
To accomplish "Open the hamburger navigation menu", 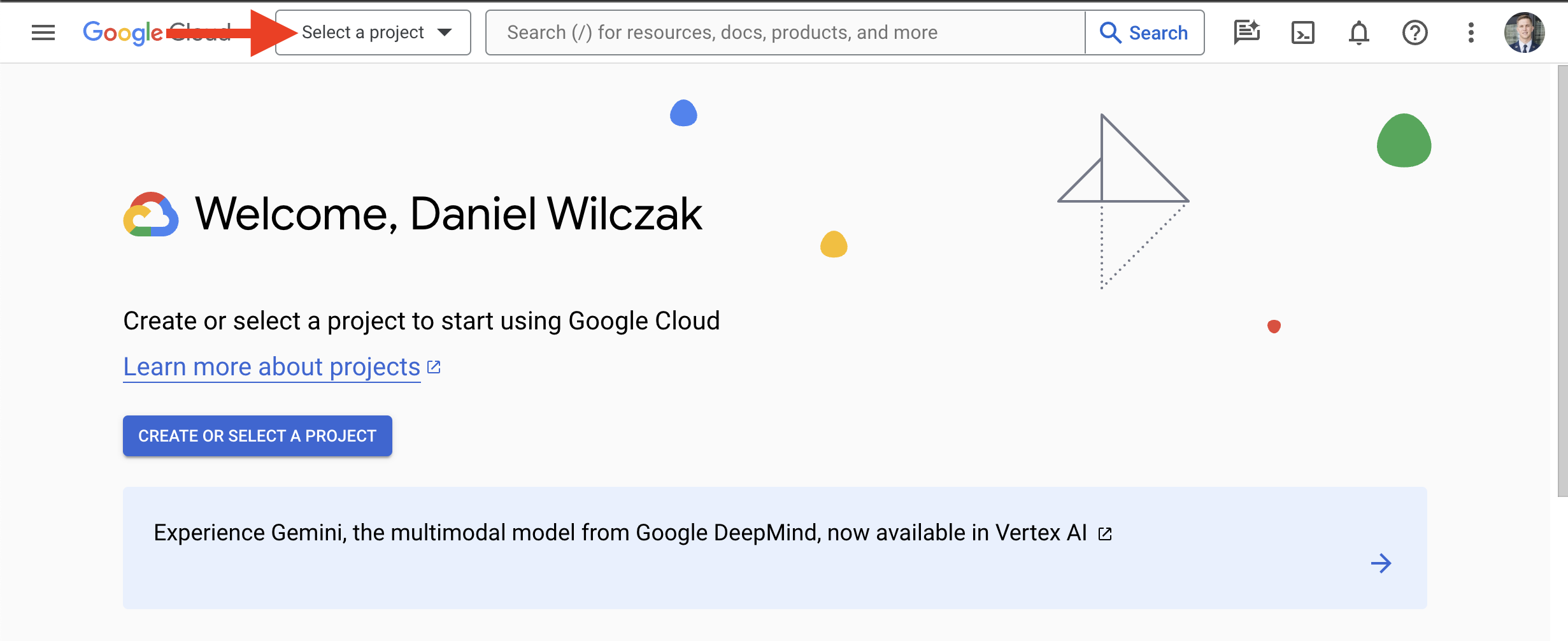I will (x=43, y=32).
